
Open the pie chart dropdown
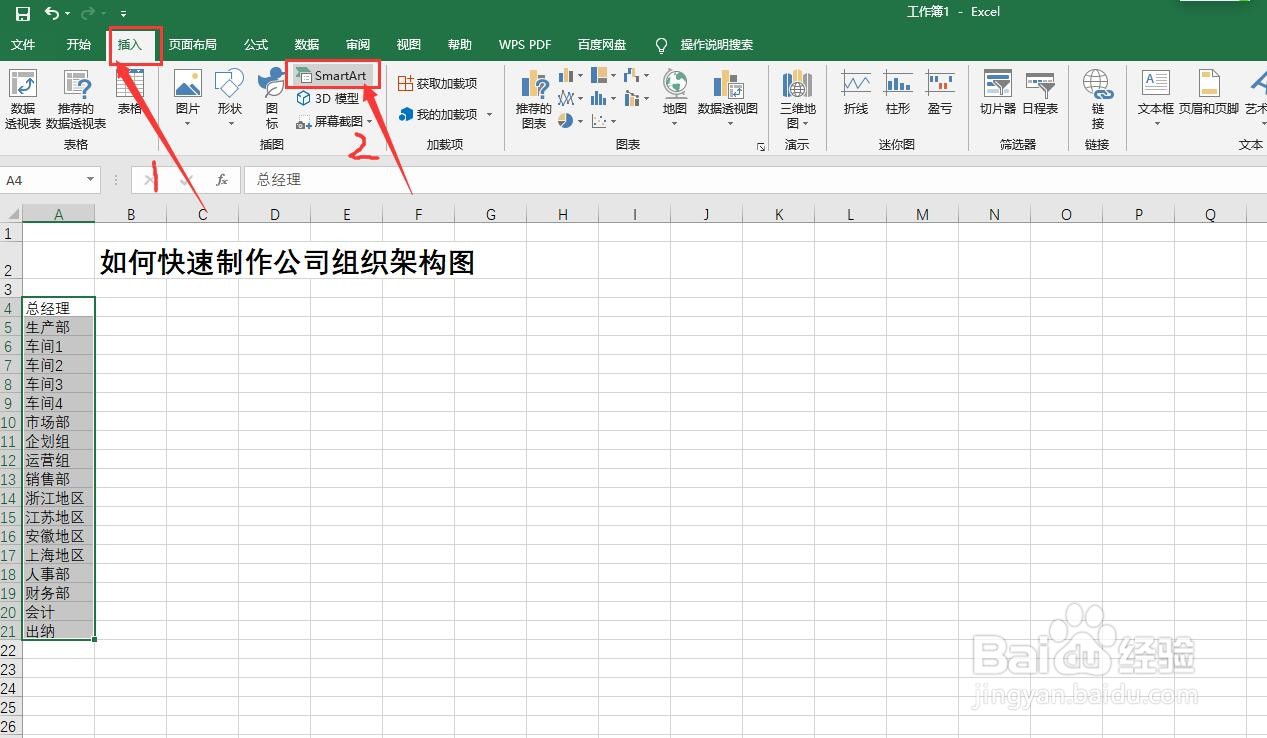pyautogui.click(x=570, y=121)
